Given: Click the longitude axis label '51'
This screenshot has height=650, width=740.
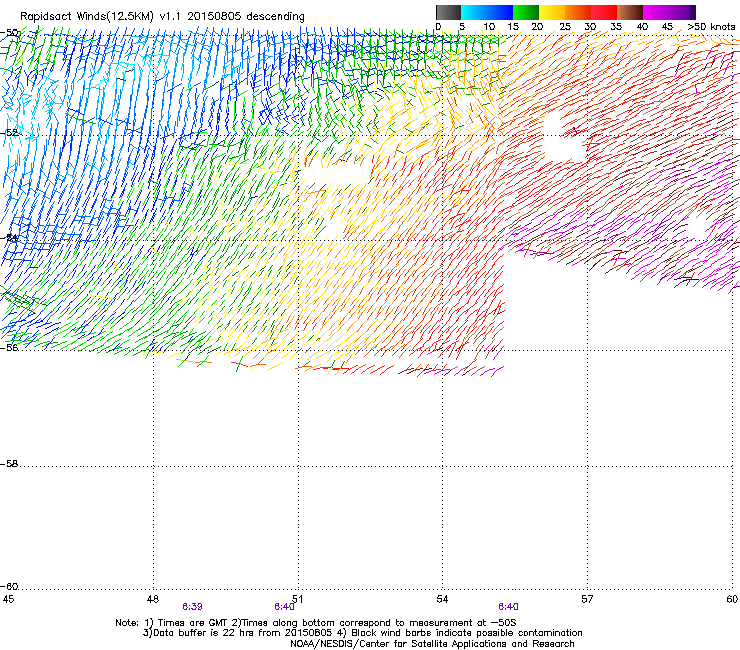Looking at the screenshot, I should (297, 599).
